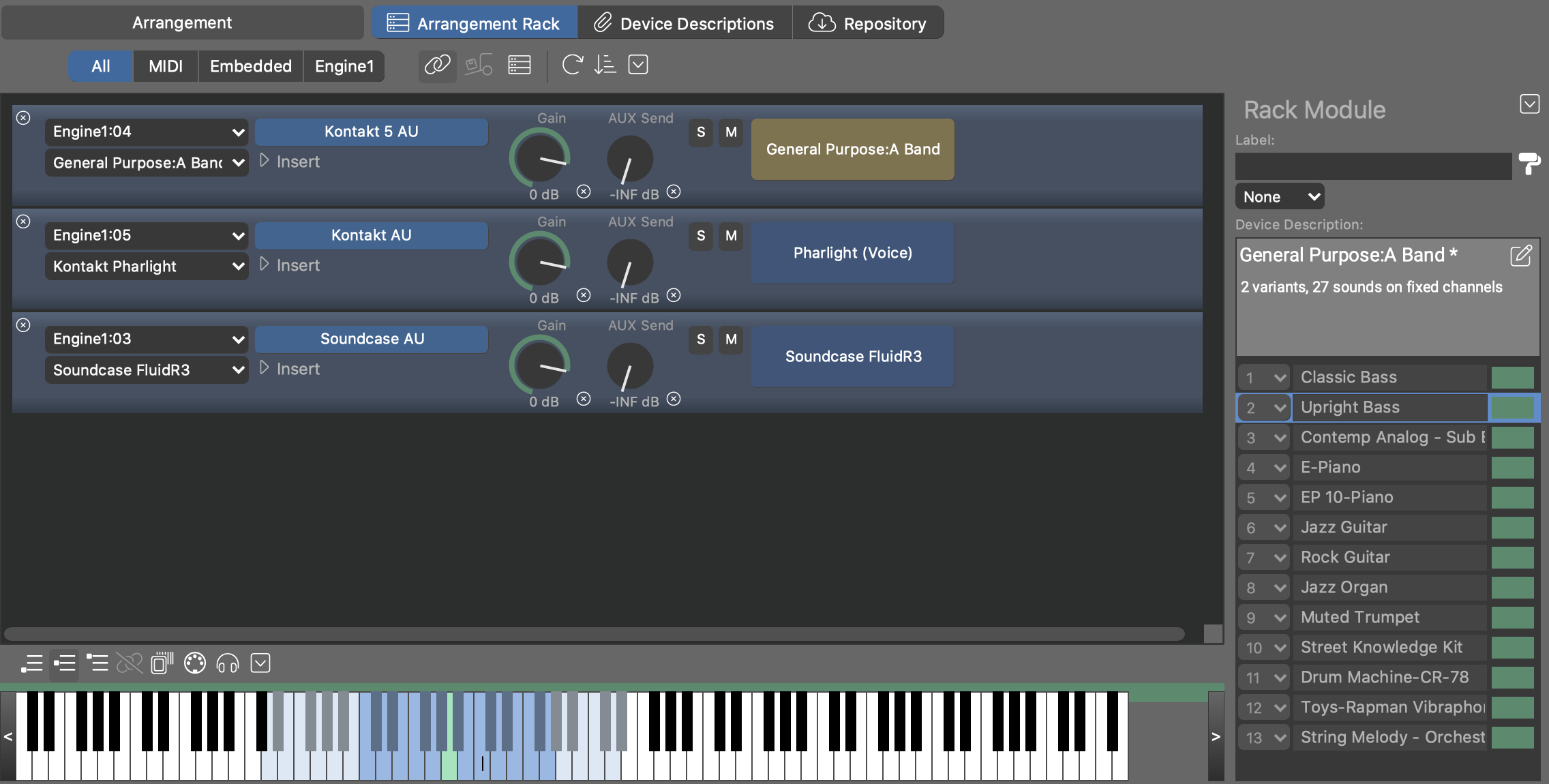
Task: Open the Engine1:04 dropdown
Action: tap(147, 132)
